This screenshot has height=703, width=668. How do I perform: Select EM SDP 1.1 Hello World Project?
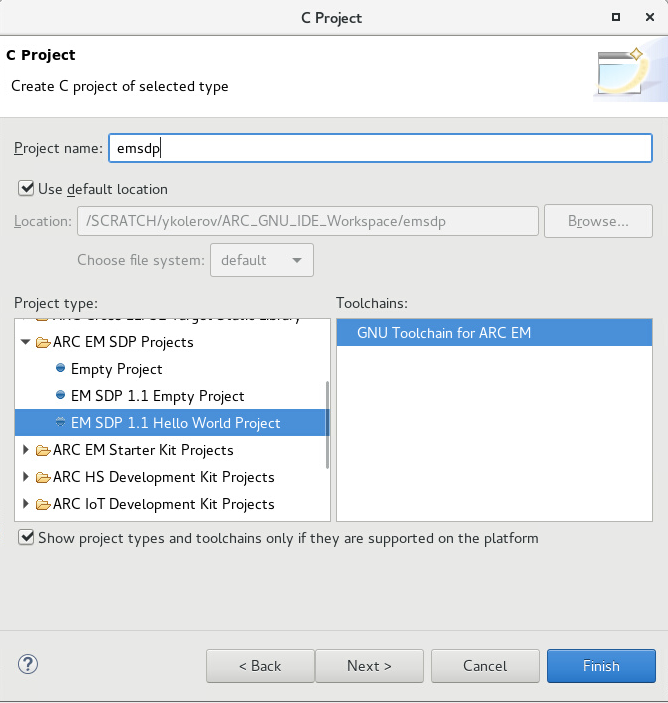pos(175,423)
